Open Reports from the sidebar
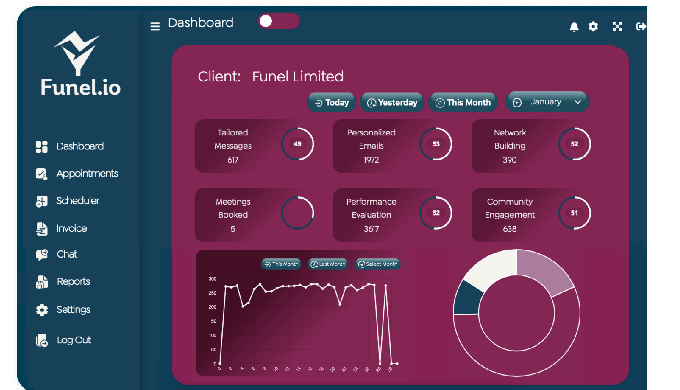 [x=73, y=282]
